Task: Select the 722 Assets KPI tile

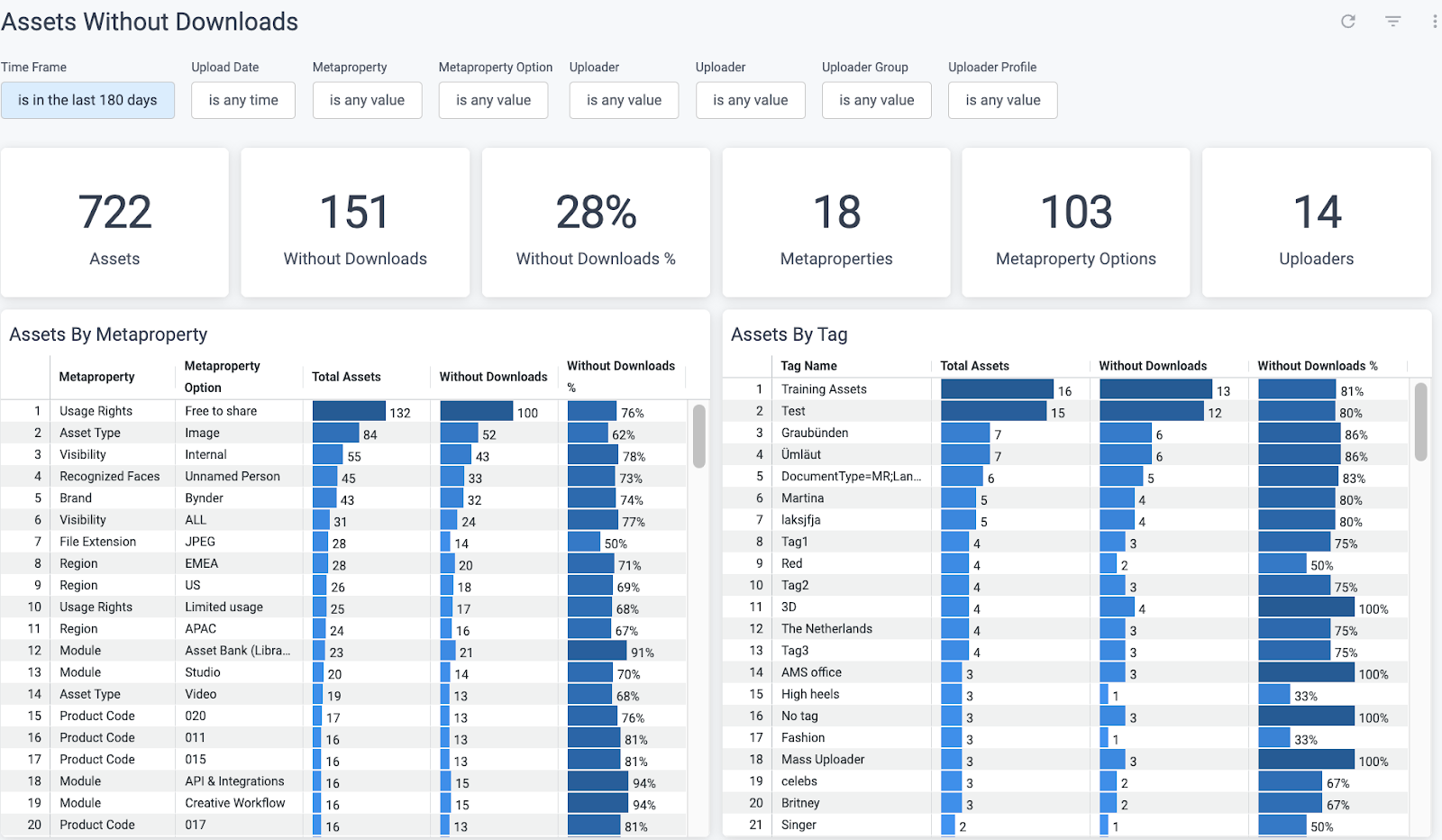Action: click(x=114, y=222)
